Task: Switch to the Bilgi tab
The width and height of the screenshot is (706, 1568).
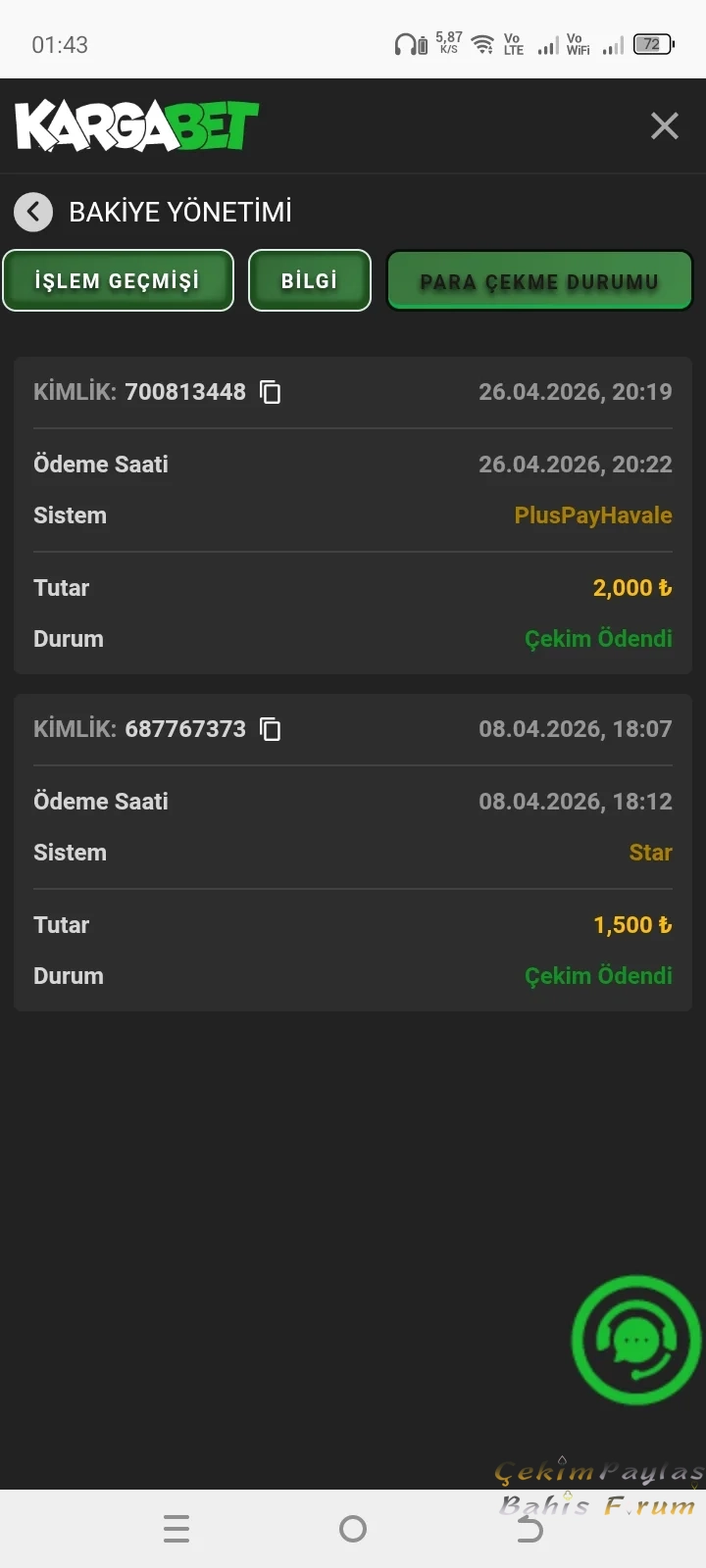Action: pyautogui.click(x=310, y=281)
